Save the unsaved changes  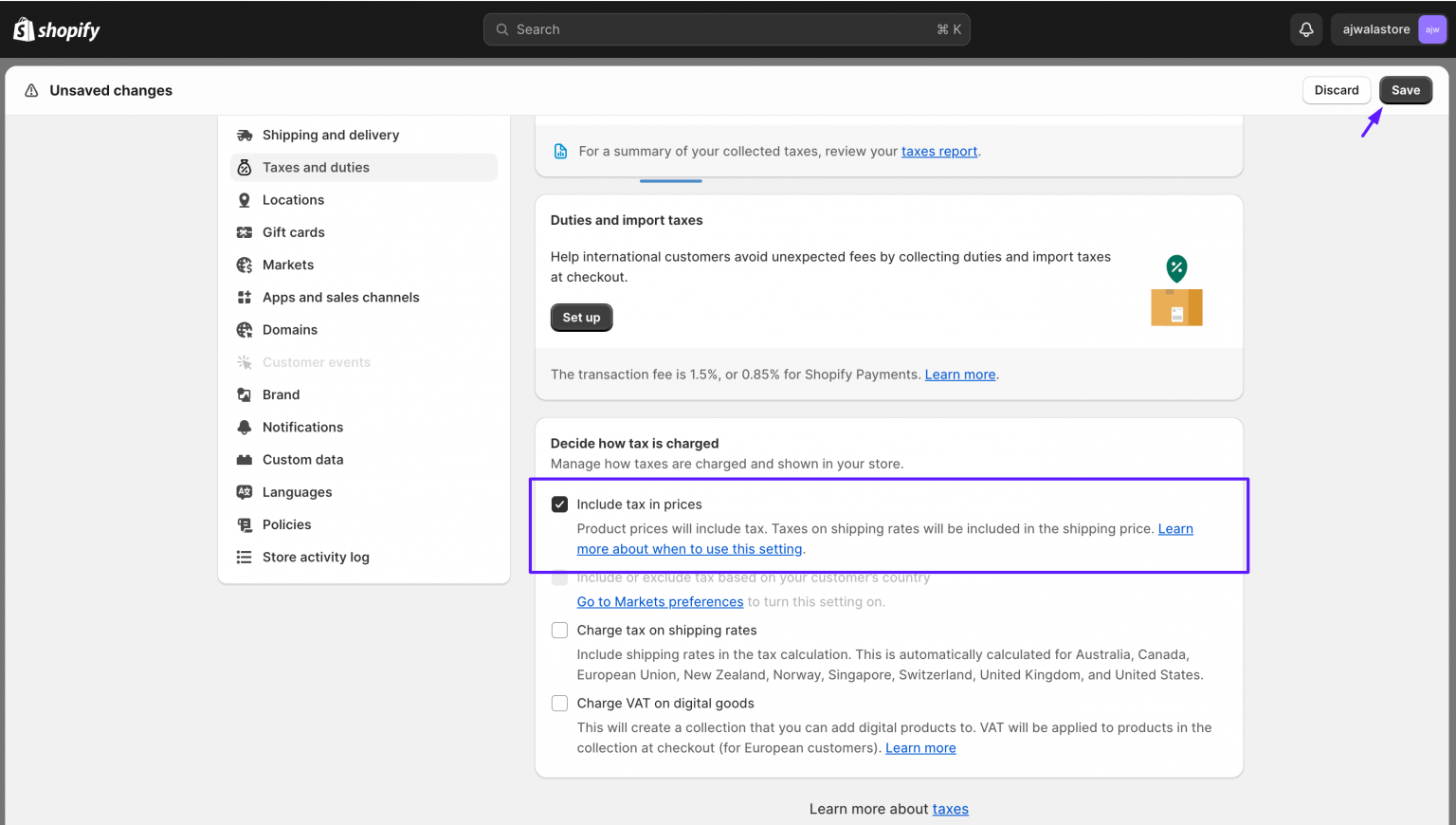click(1406, 89)
